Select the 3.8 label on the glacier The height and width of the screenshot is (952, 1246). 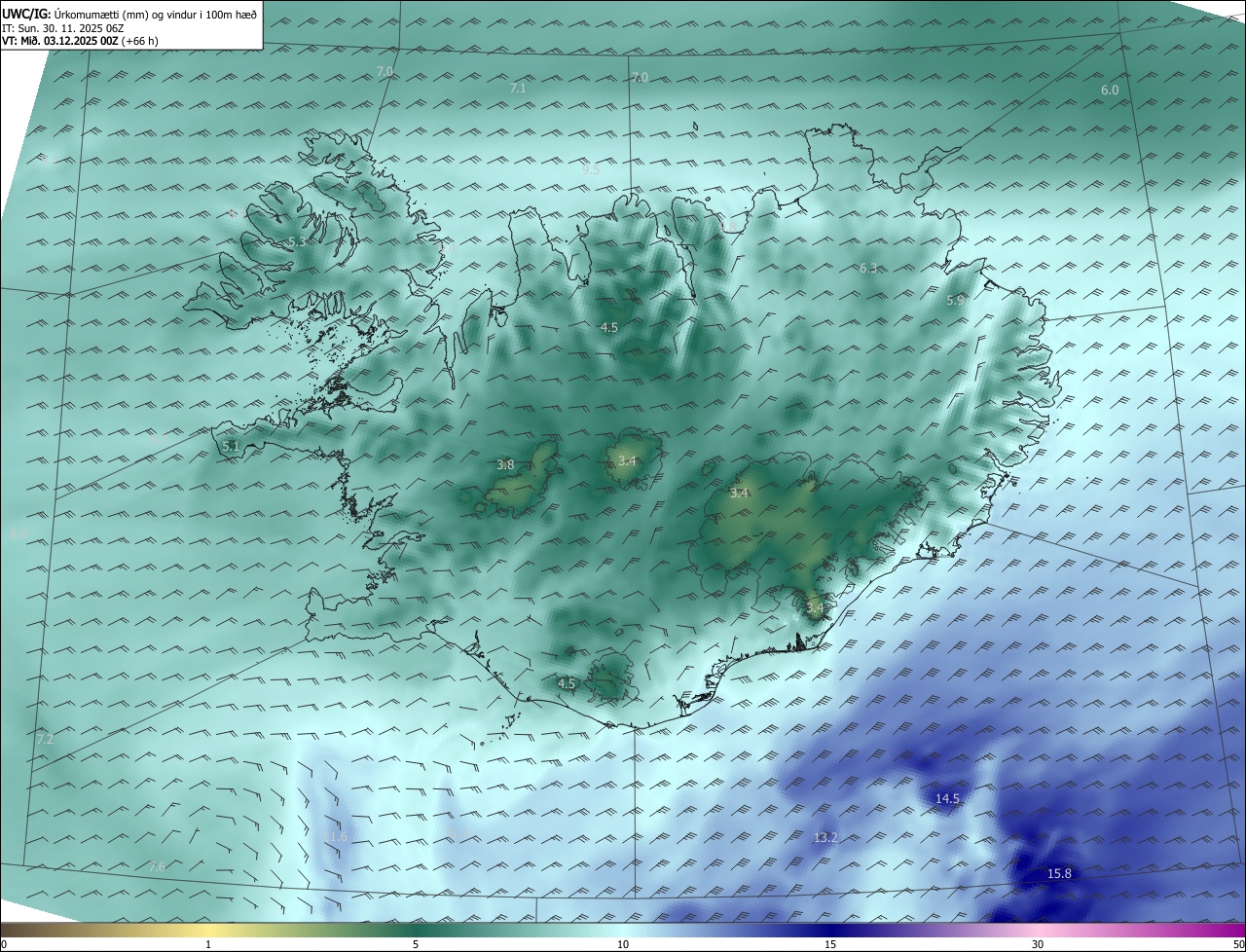click(505, 464)
